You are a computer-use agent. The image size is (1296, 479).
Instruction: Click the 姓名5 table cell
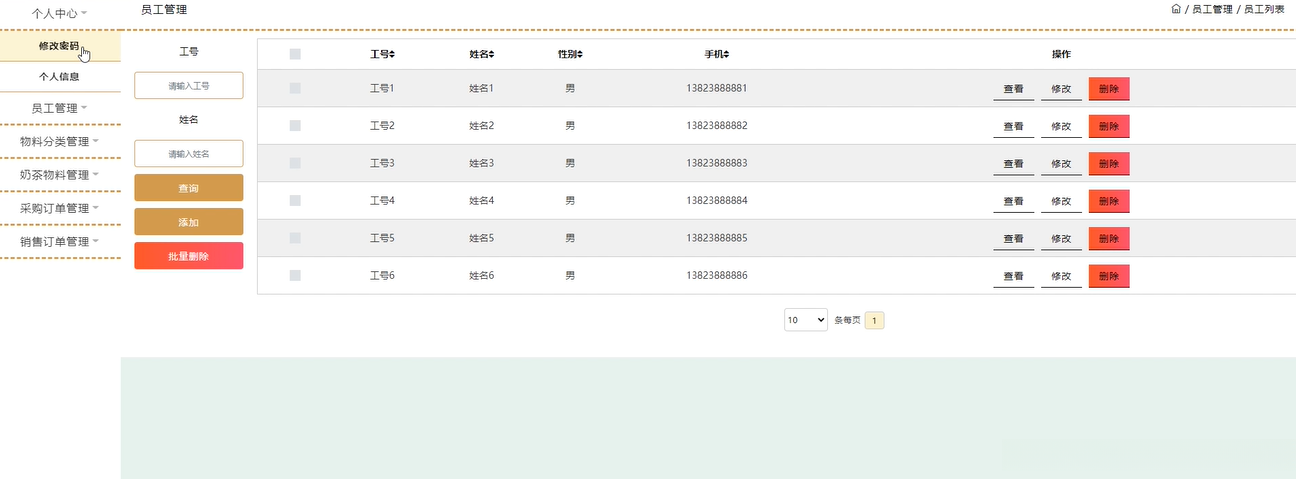(x=482, y=238)
